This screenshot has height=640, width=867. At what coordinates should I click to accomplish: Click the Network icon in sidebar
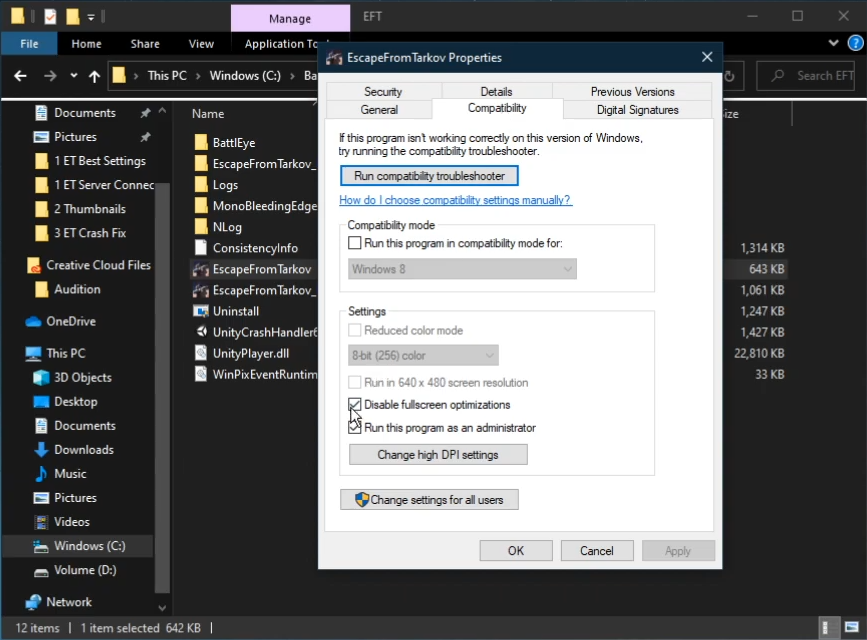coord(33,602)
